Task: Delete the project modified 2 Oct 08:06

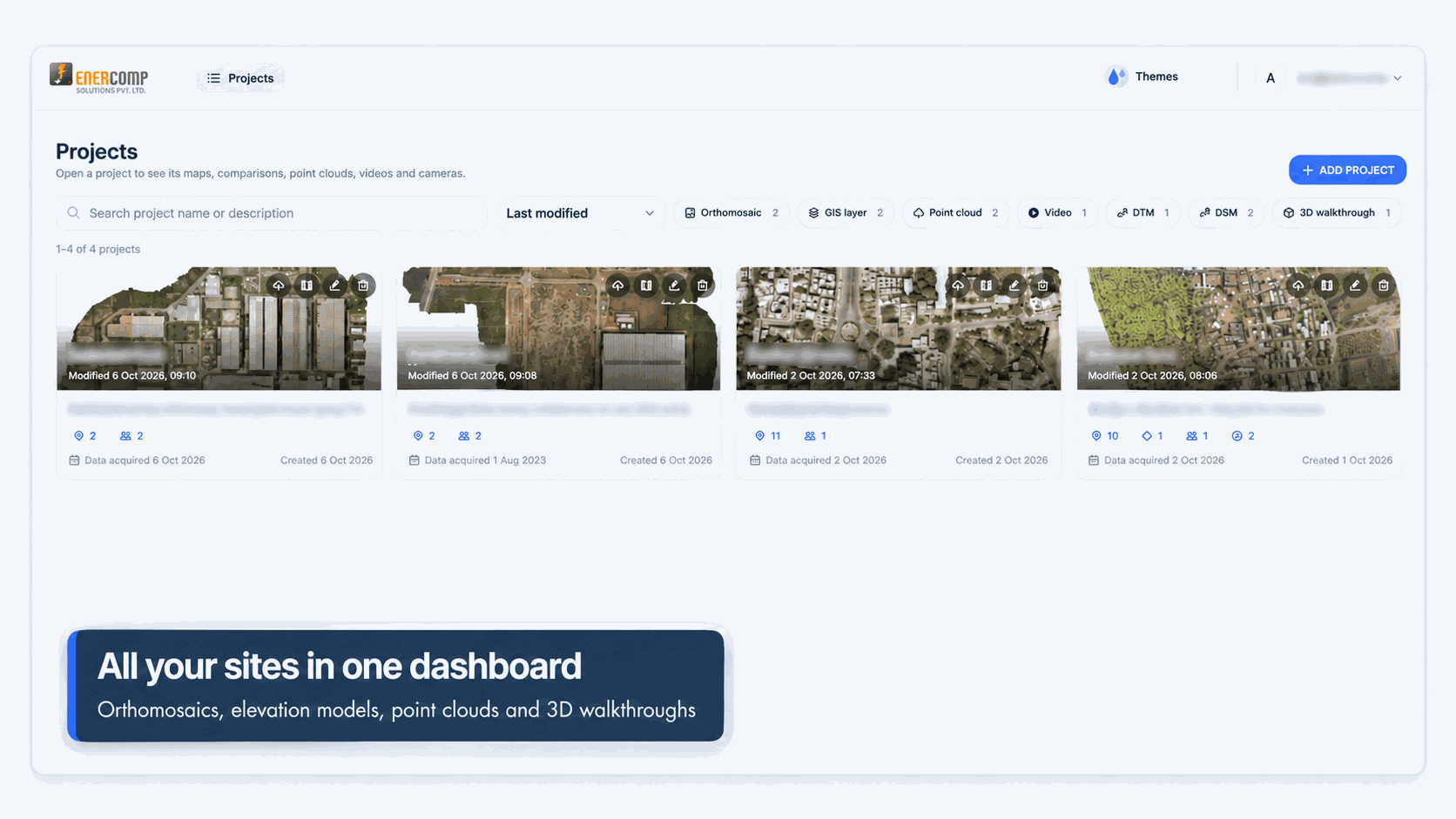Action: click(1384, 285)
